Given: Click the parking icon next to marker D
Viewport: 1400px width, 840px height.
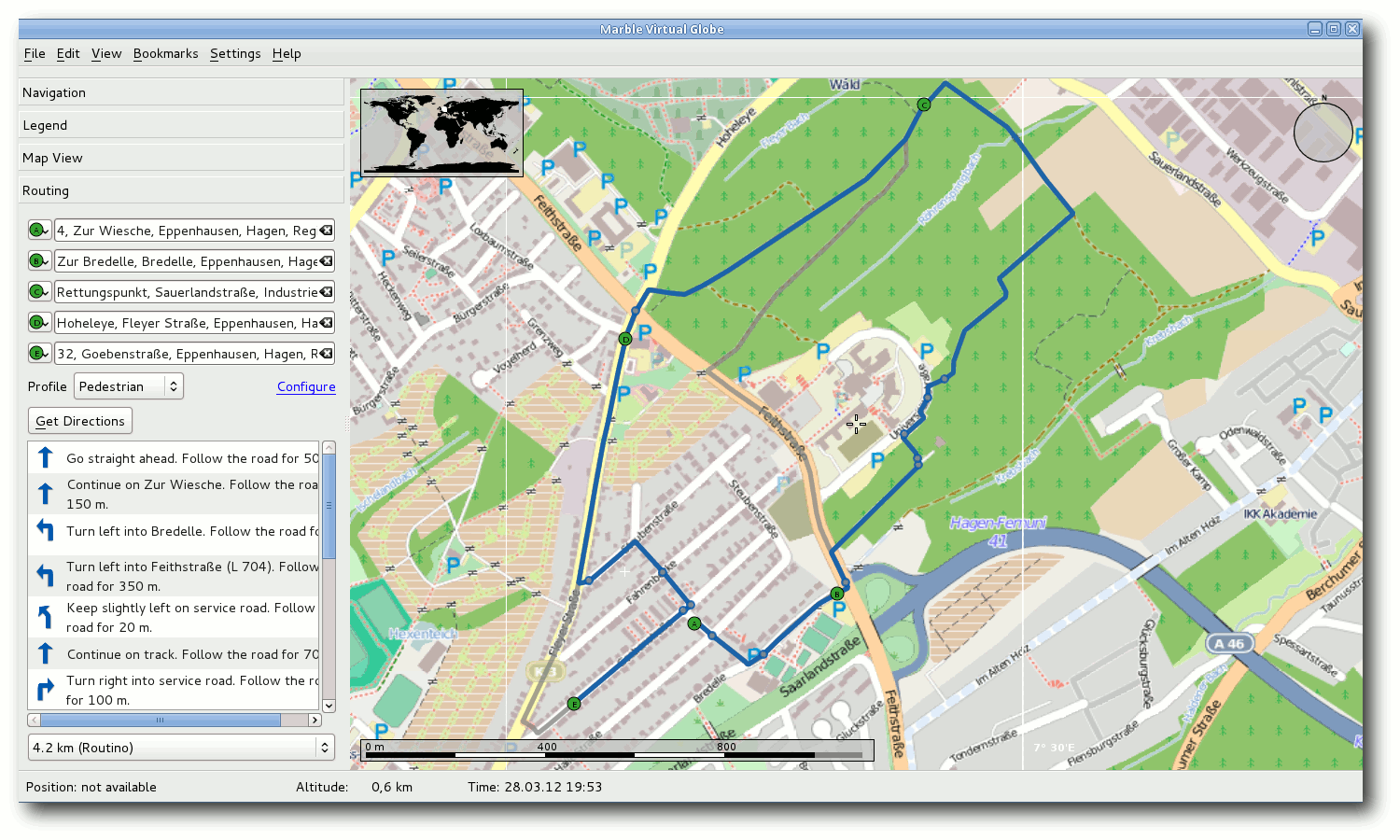Looking at the screenshot, I should [645, 332].
